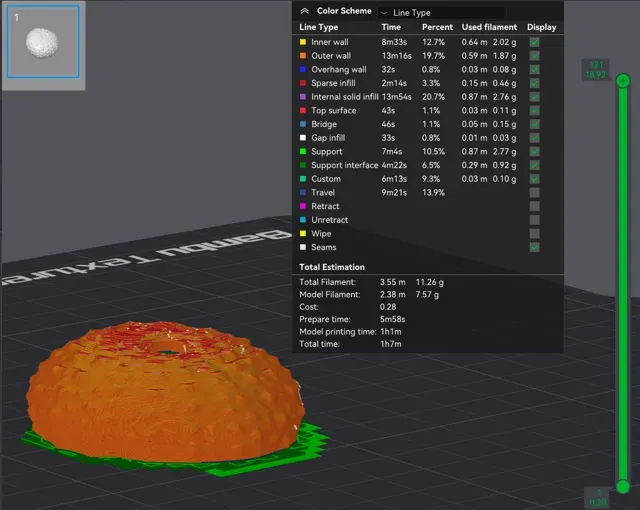
Task: Toggle Bridge display checkbox
Action: click(x=534, y=124)
